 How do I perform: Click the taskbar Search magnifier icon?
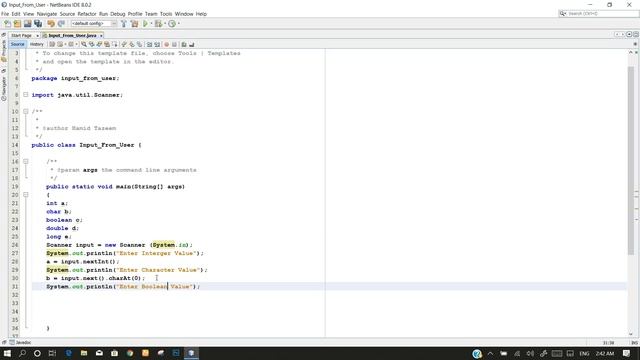click(22, 353)
